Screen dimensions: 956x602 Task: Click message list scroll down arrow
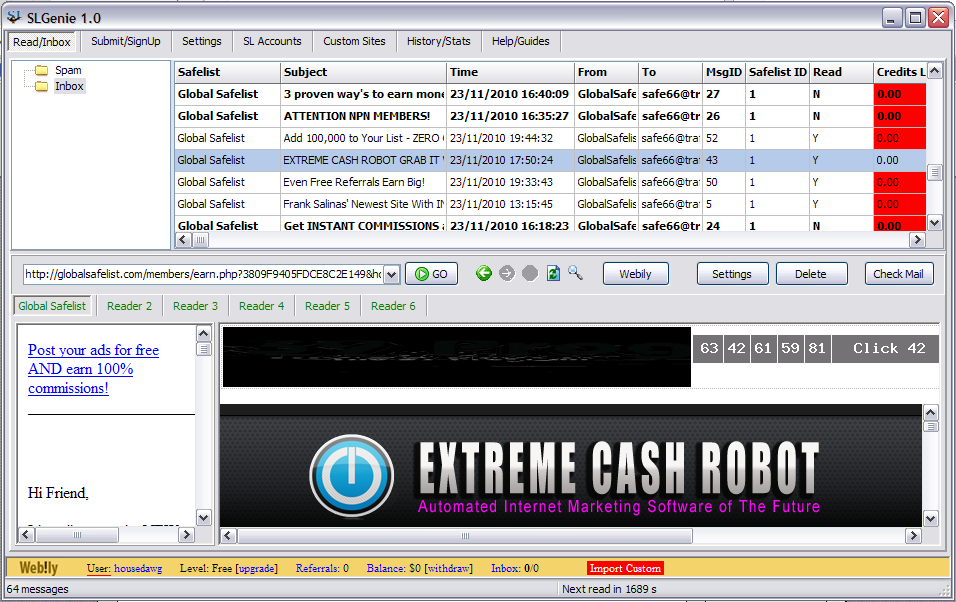pos(934,223)
